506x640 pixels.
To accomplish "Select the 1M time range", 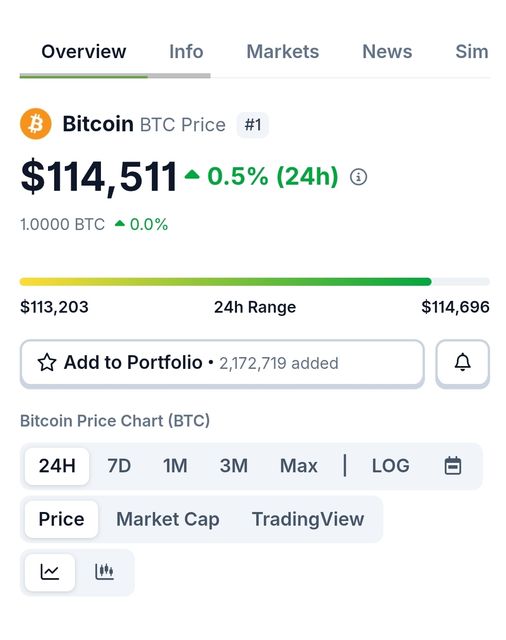I will (175, 466).
